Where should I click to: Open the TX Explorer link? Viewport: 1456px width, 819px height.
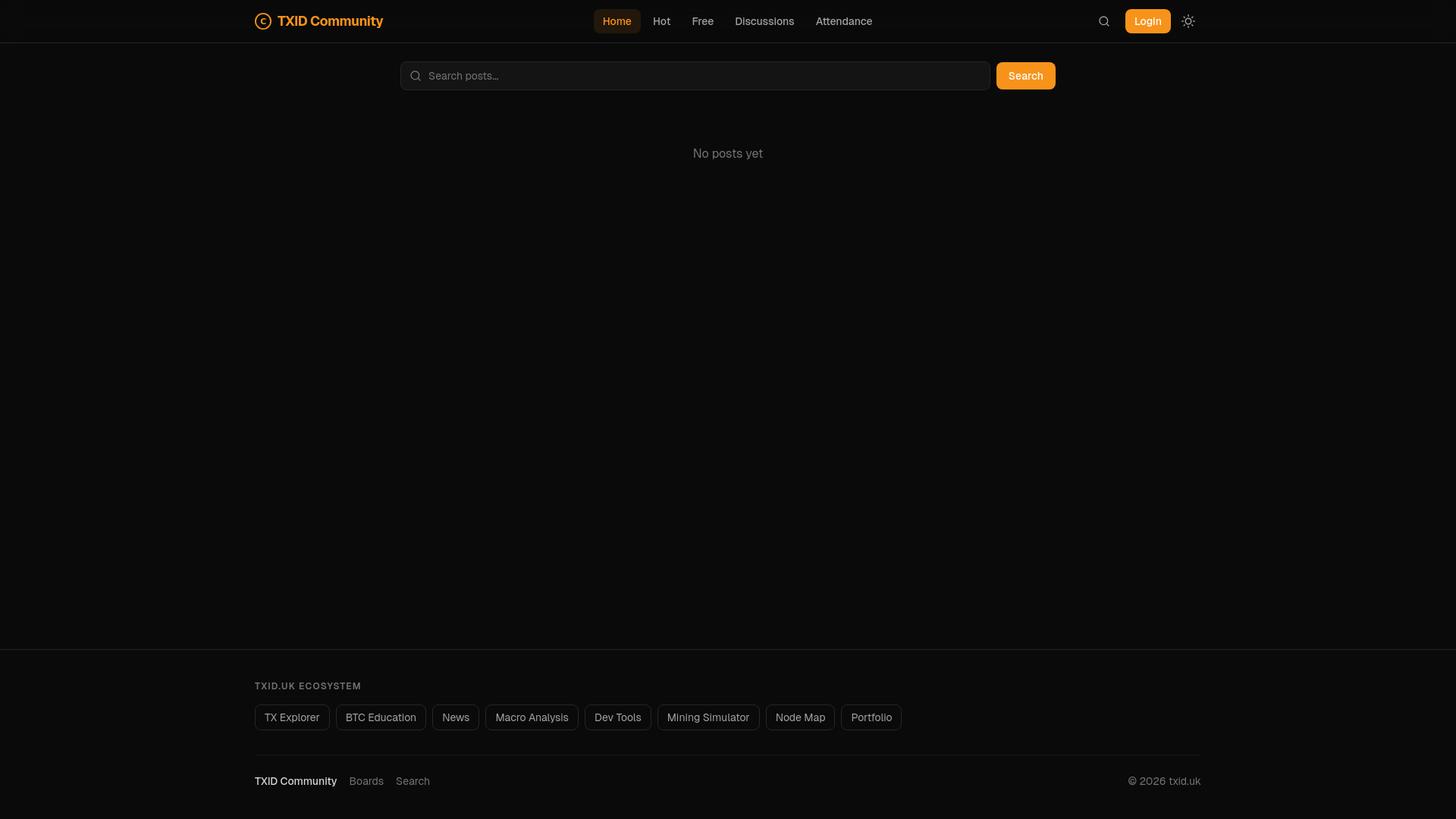pyautogui.click(x=292, y=717)
